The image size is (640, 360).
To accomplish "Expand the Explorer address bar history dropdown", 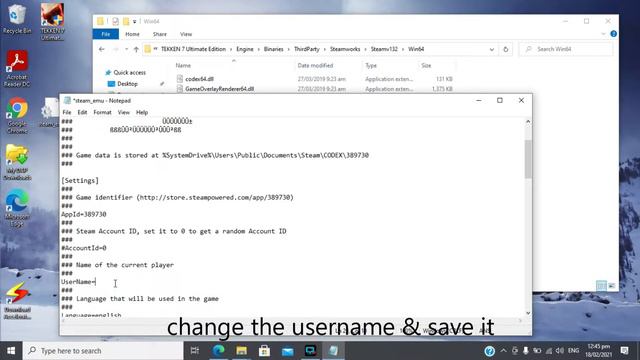I will [x=491, y=49].
